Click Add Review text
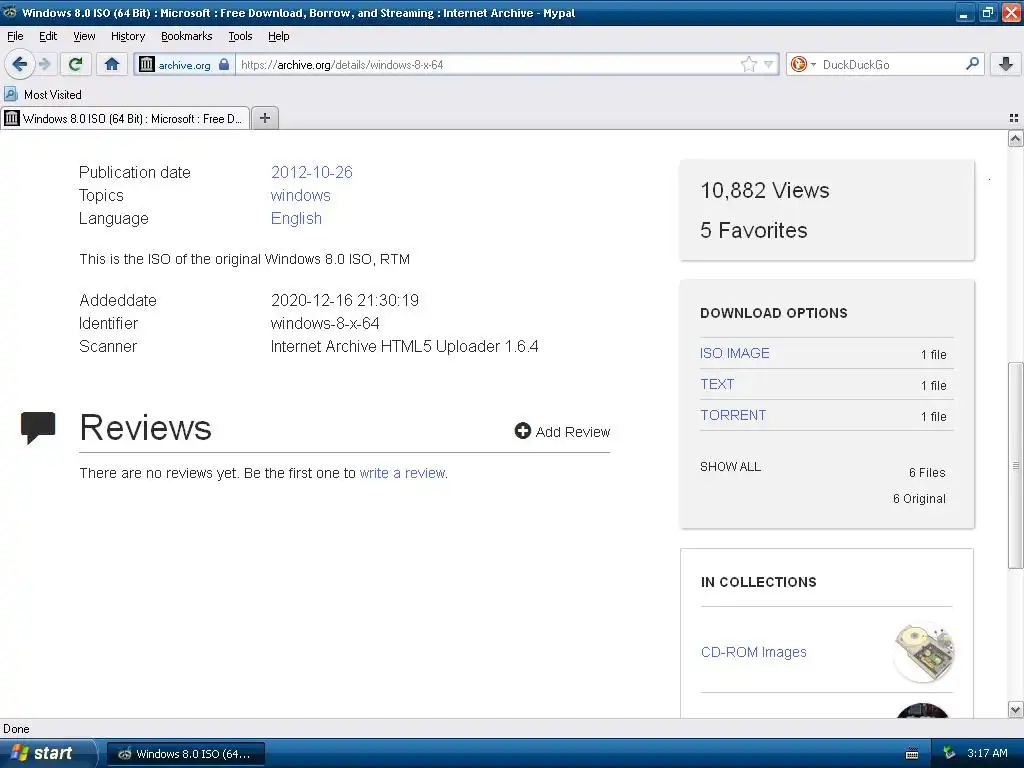Screen dimensions: 1024x768 pyautogui.click(x=573, y=432)
